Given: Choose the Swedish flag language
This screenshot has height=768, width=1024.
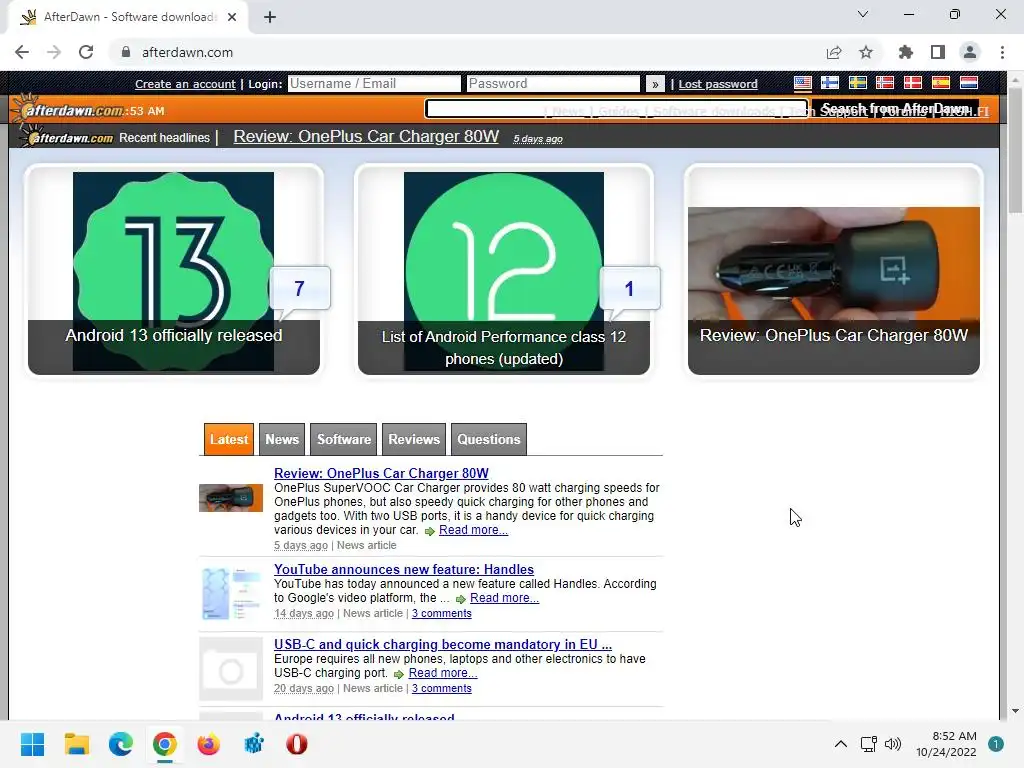Looking at the screenshot, I should 857,83.
